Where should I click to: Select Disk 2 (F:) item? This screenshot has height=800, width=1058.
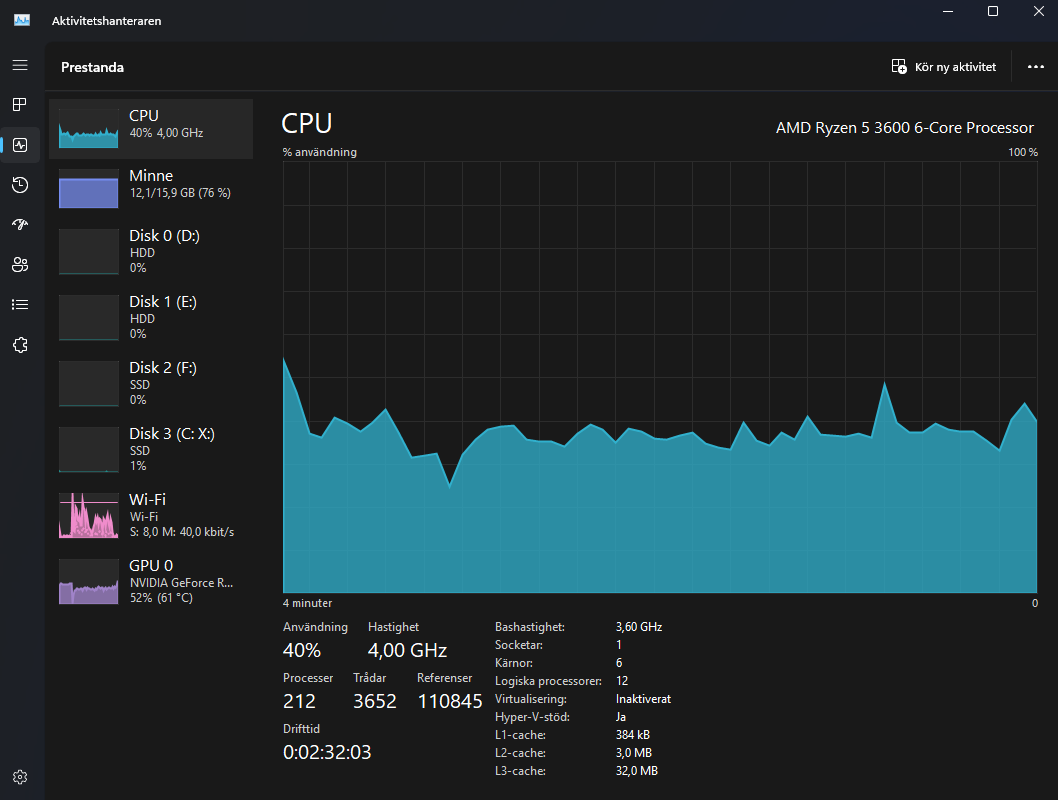tap(151, 383)
